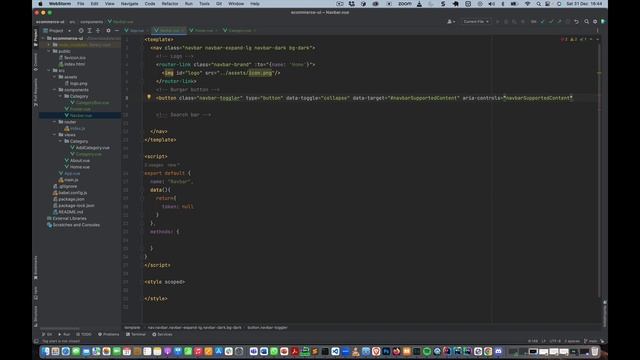640x360 pixels.
Task: Open the Navigate menu
Action: tap(129, 4)
